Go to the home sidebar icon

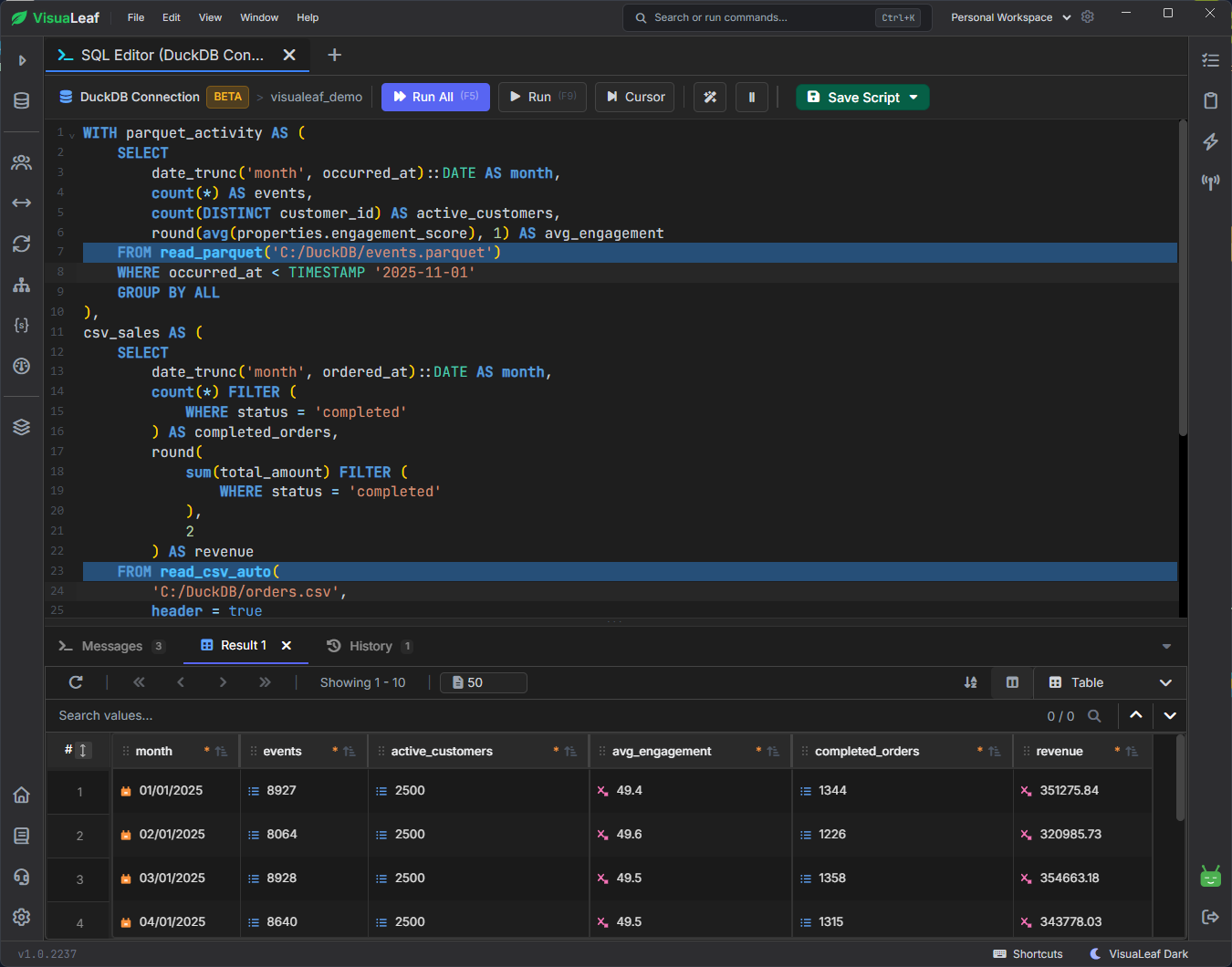coord(22,795)
